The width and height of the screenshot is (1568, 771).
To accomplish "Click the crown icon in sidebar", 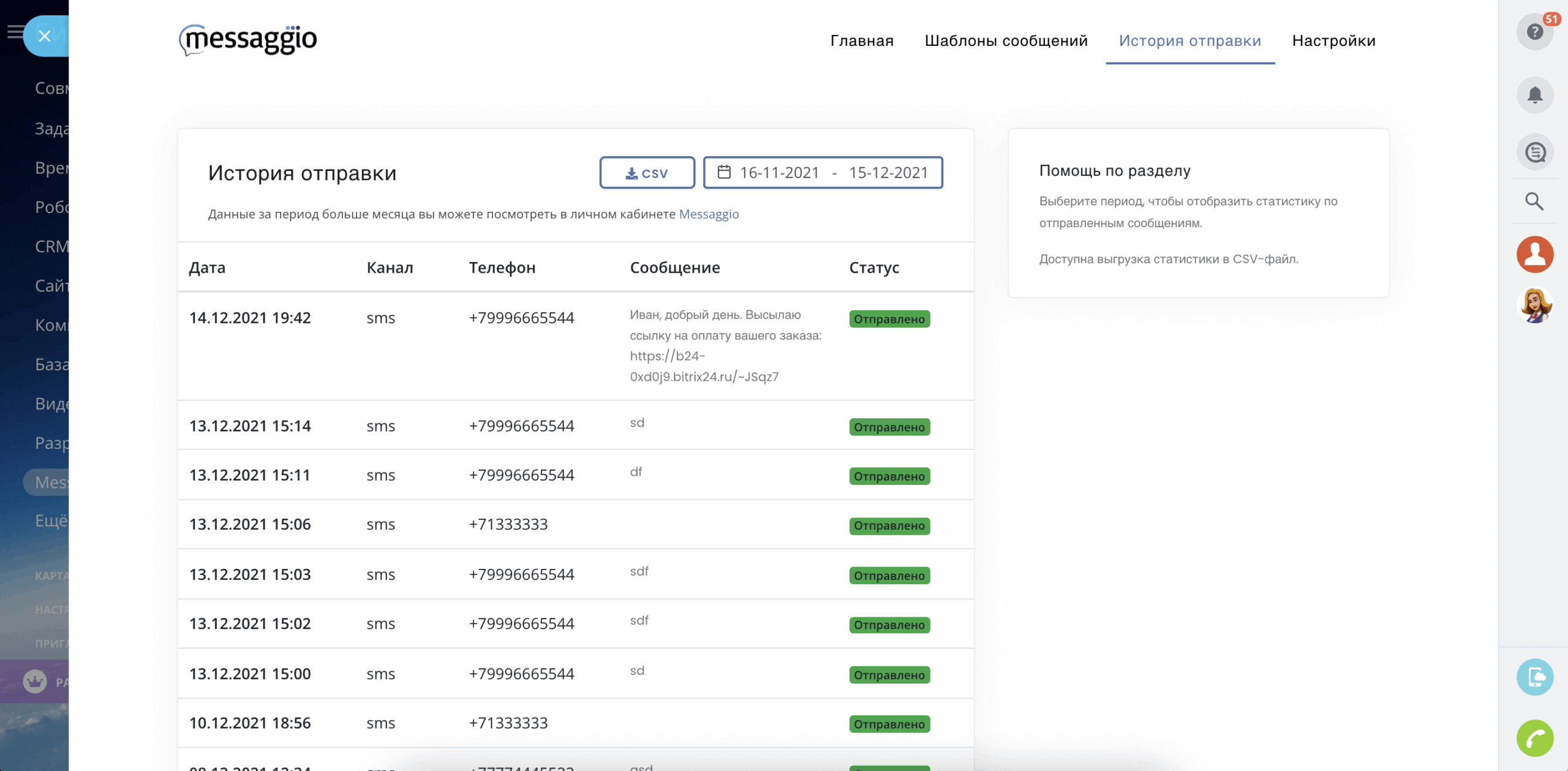I will click(35, 681).
